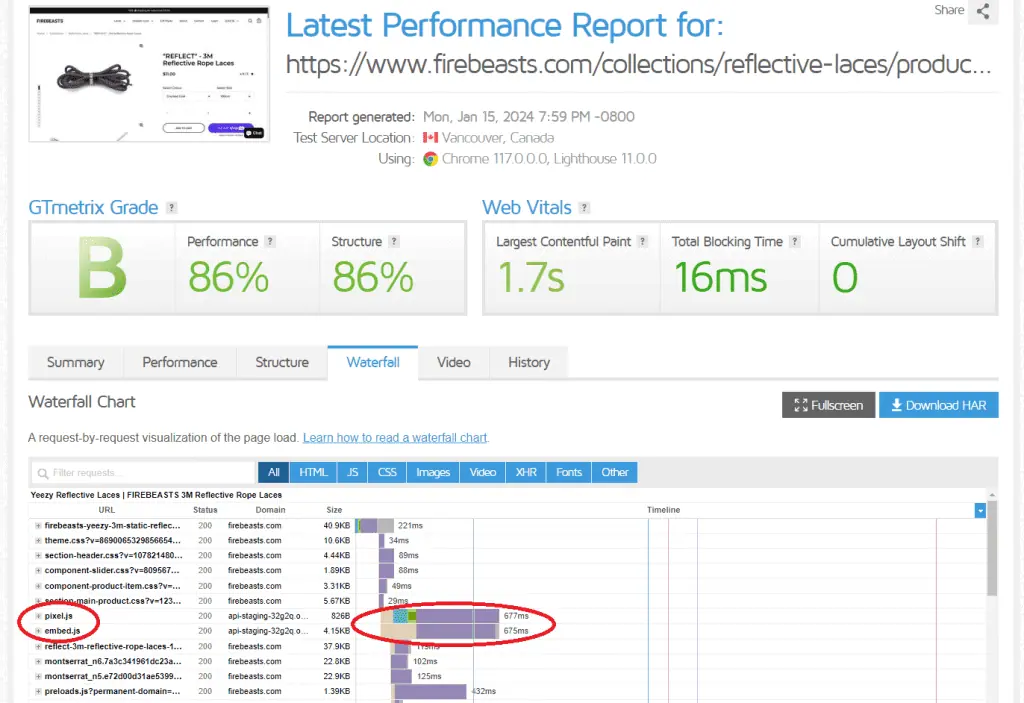The image size is (1024, 703).
Task: Open the GTmetrix Grade help icon
Action: 172,208
